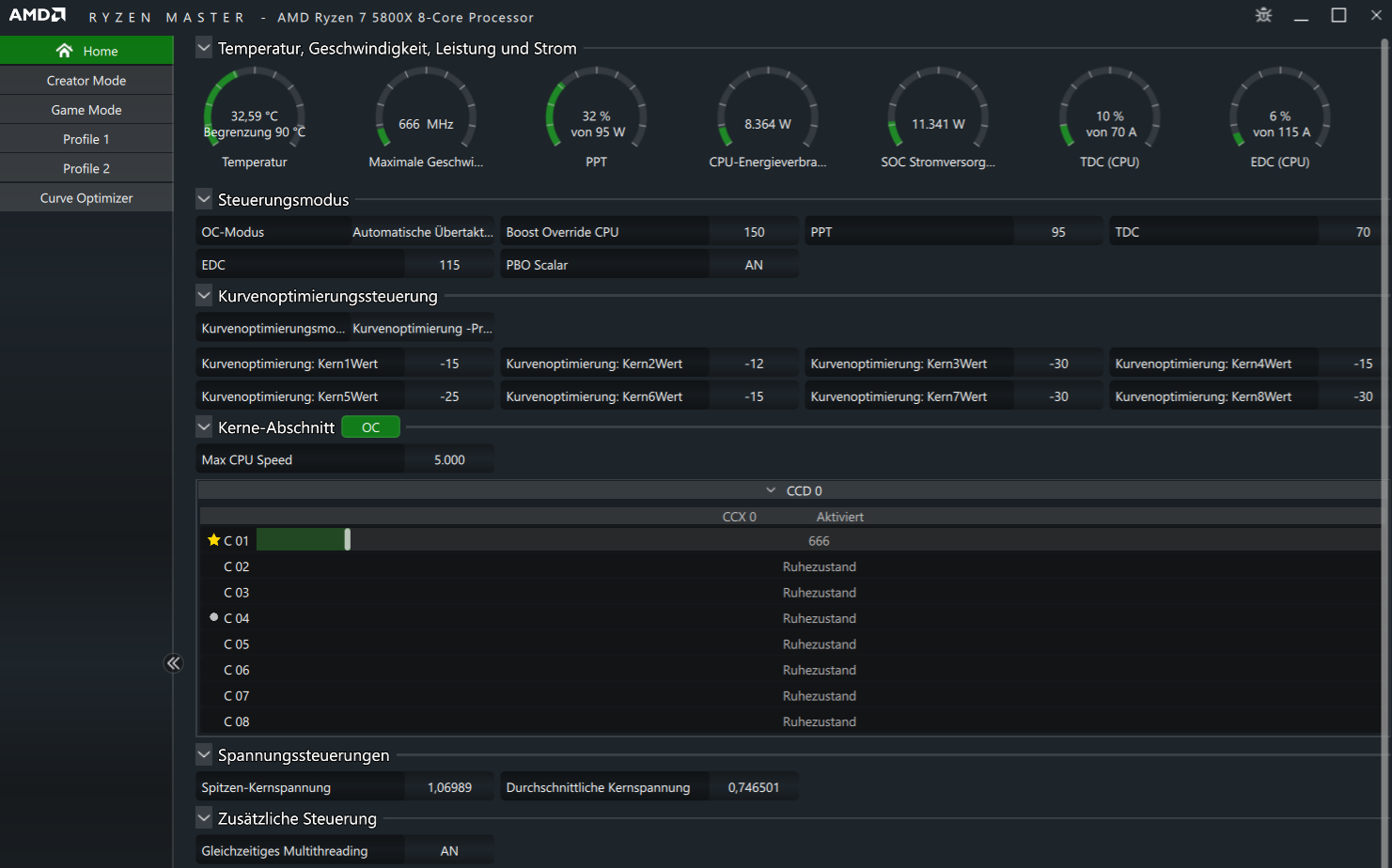The height and width of the screenshot is (868, 1392).
Task: Click the Kern6Wert value -15
Action: (x=754, y=396)
